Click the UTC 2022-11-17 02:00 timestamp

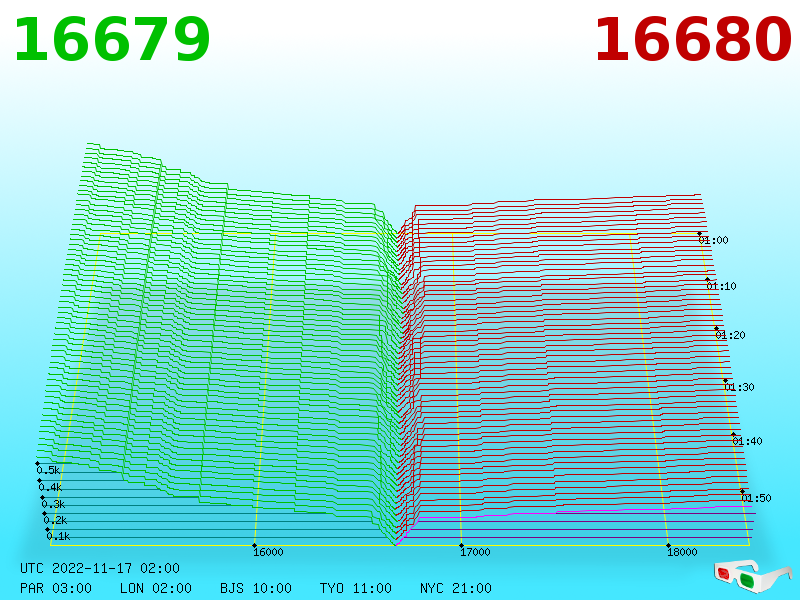(100, 568)
